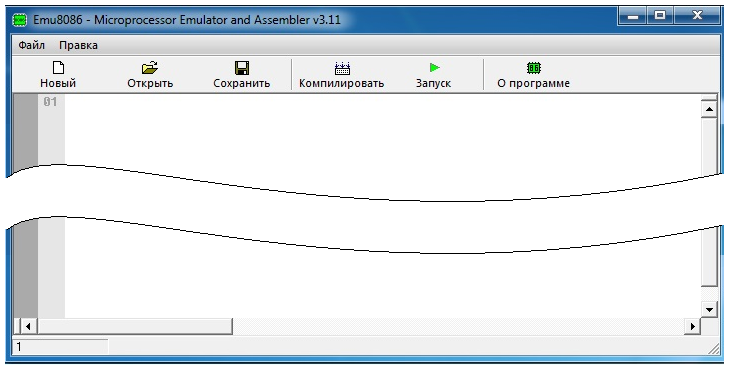The image size is (731, 369).
Task: Create a new file with Новый icon
Action: click(58, 68)
